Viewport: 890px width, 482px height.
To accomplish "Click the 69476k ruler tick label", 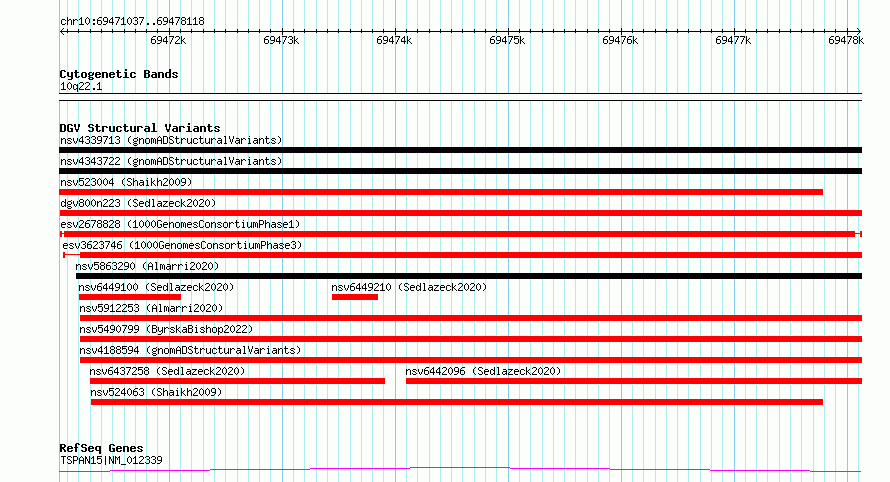I will point(620,40).
